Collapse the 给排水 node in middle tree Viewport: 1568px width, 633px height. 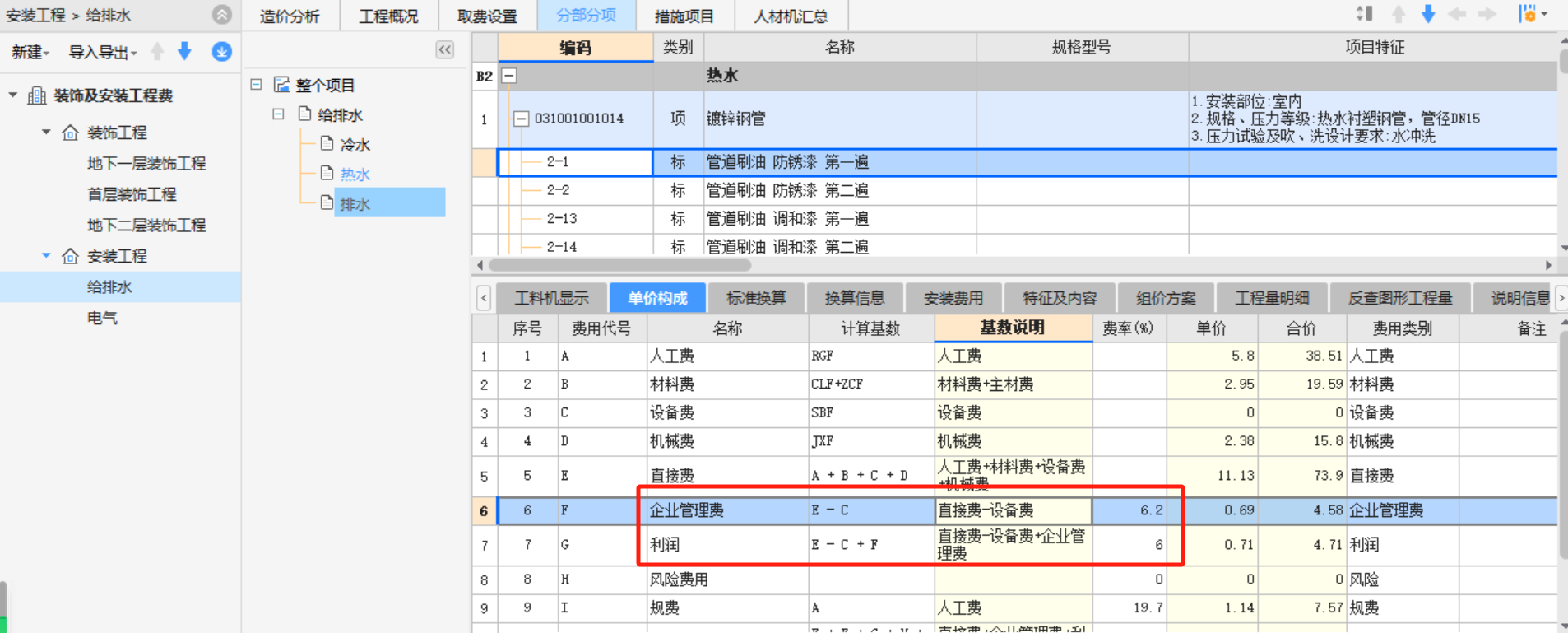[278, 114]
